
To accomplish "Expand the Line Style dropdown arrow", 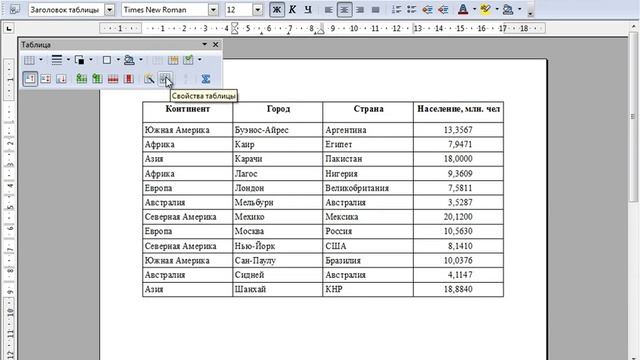I will pyautogui.click(x=68, y=60).
